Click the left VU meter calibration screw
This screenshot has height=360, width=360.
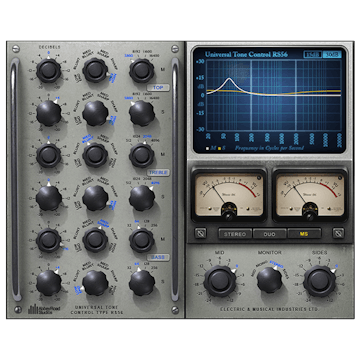229,216
